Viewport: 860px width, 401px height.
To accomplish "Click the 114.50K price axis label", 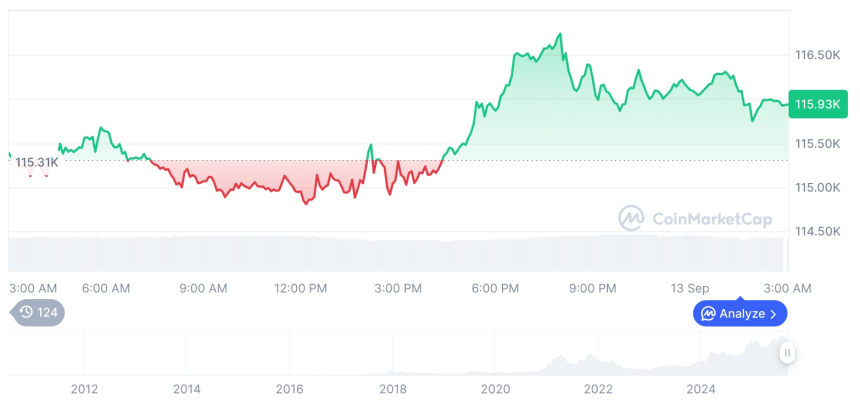I will click(x=816, y=232).
